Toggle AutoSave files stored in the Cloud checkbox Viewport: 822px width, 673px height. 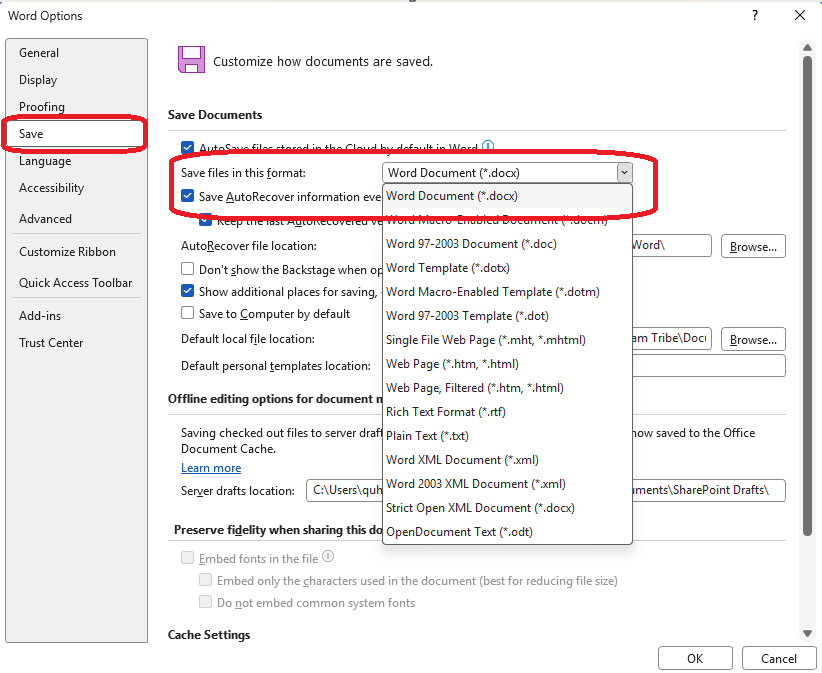[x=187, y=147]
